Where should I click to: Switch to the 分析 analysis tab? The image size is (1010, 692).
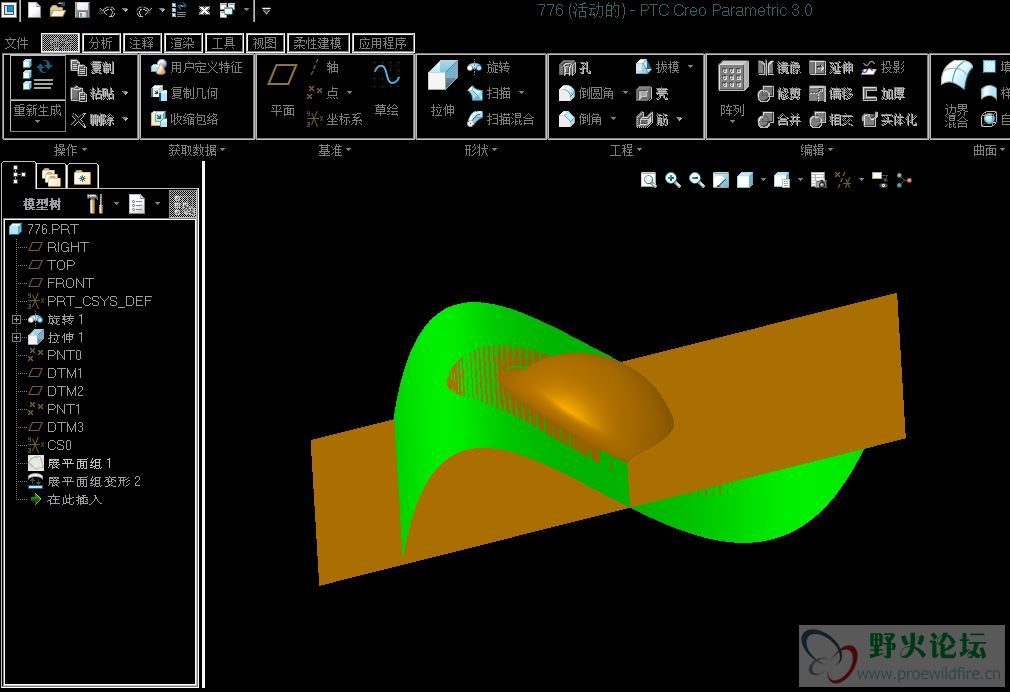tap(101, 43)
